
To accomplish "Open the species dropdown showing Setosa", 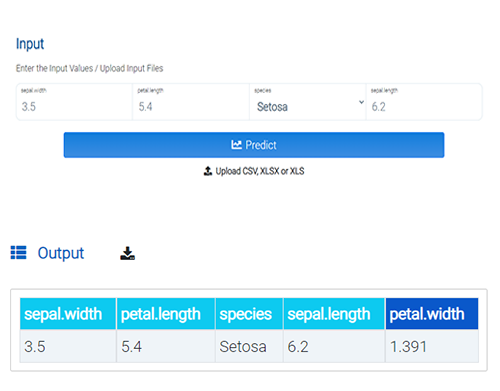I will tap(308, 102).
